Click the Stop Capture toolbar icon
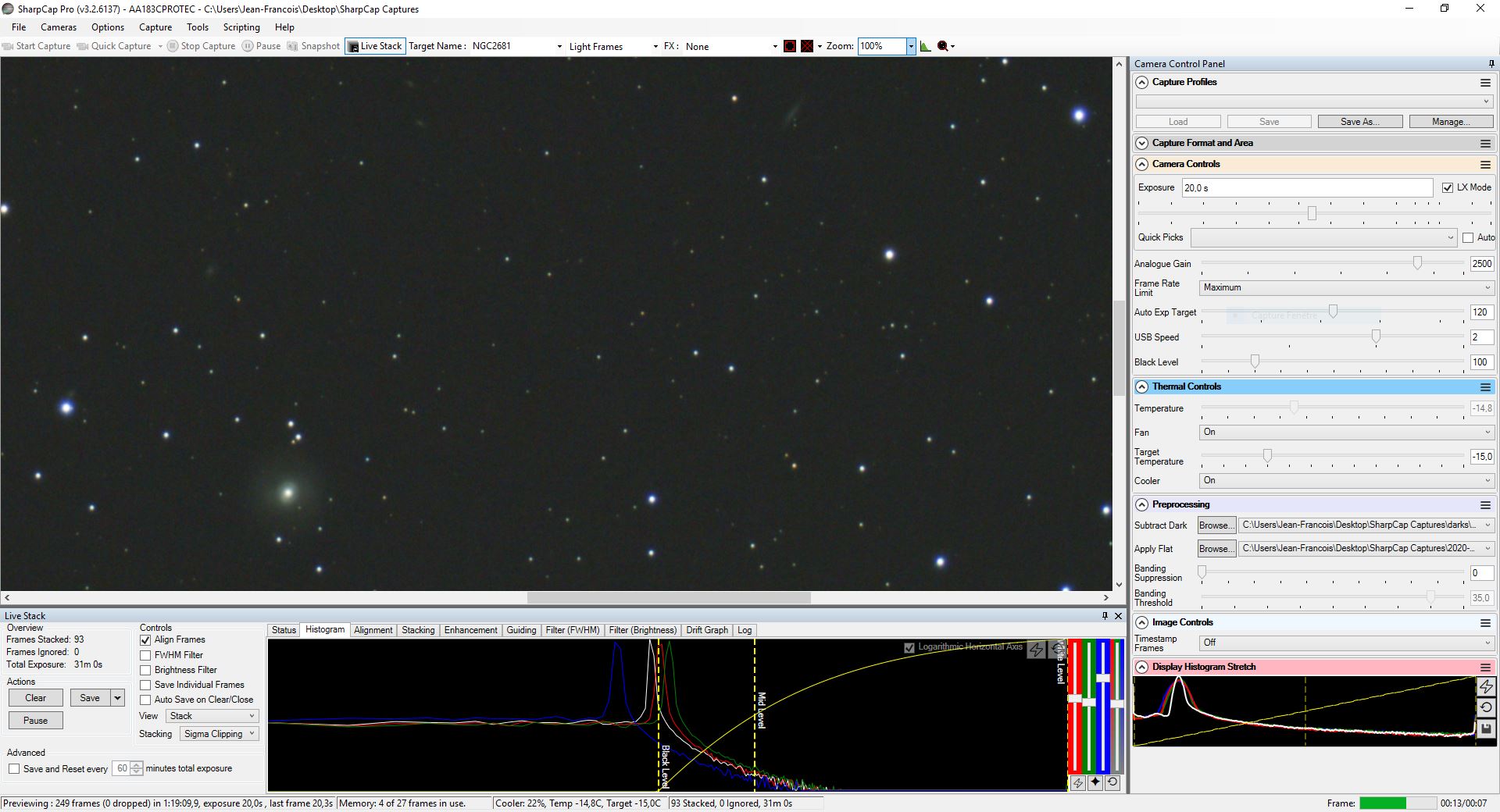The image size is (1500, 812). (173, 46)
